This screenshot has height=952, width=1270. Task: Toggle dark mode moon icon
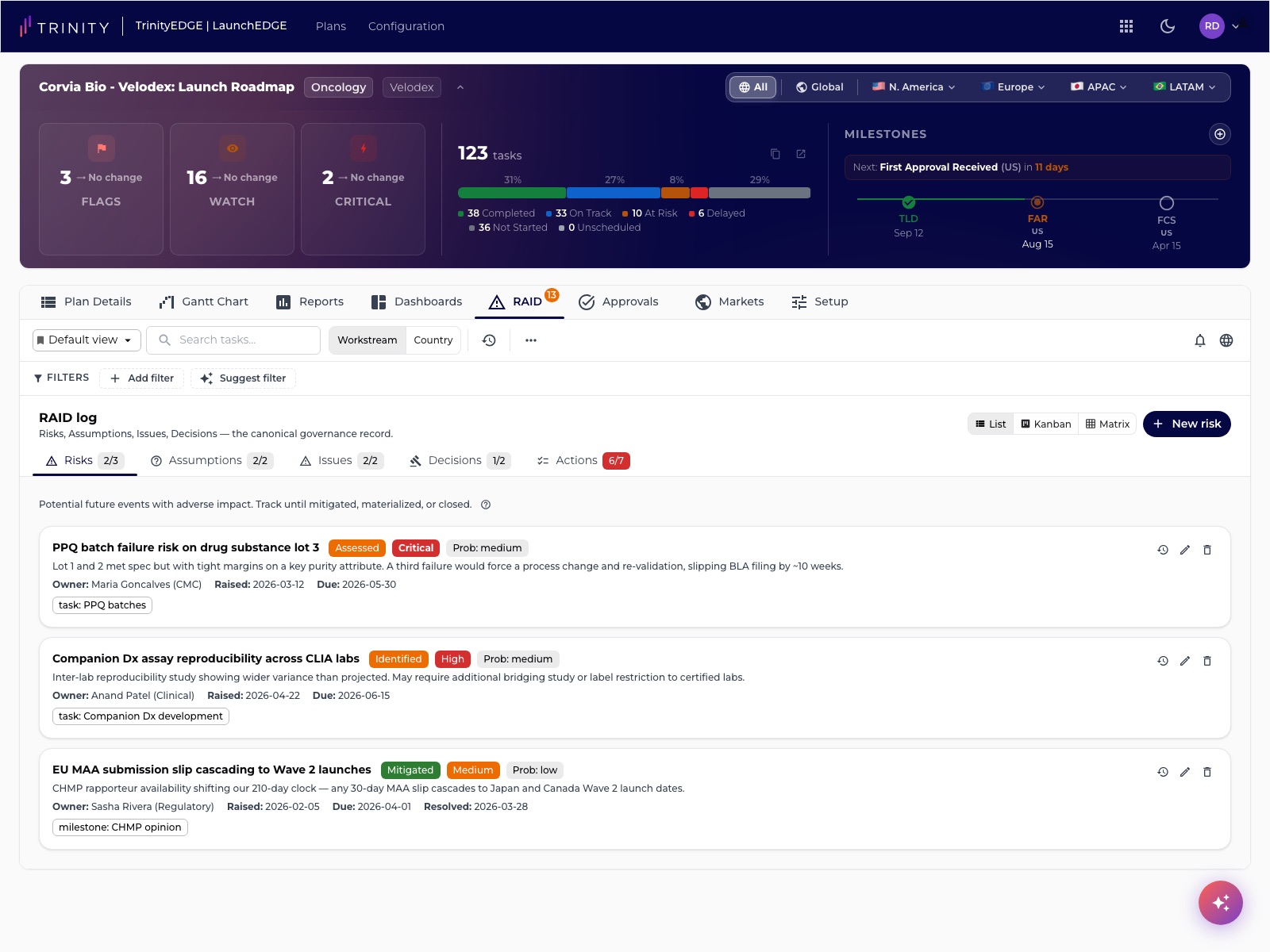coord(1168,26)
